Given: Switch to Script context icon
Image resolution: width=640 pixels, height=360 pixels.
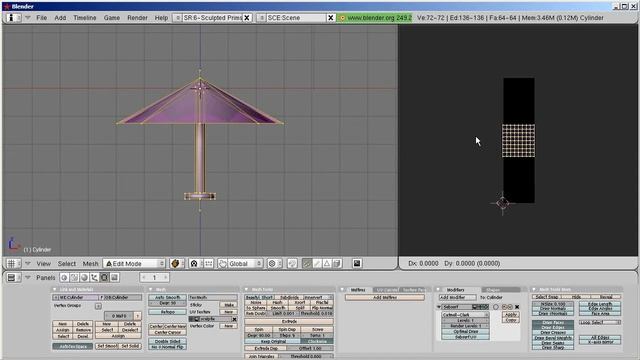Looking at the screenshot, I should coord(74,278).
